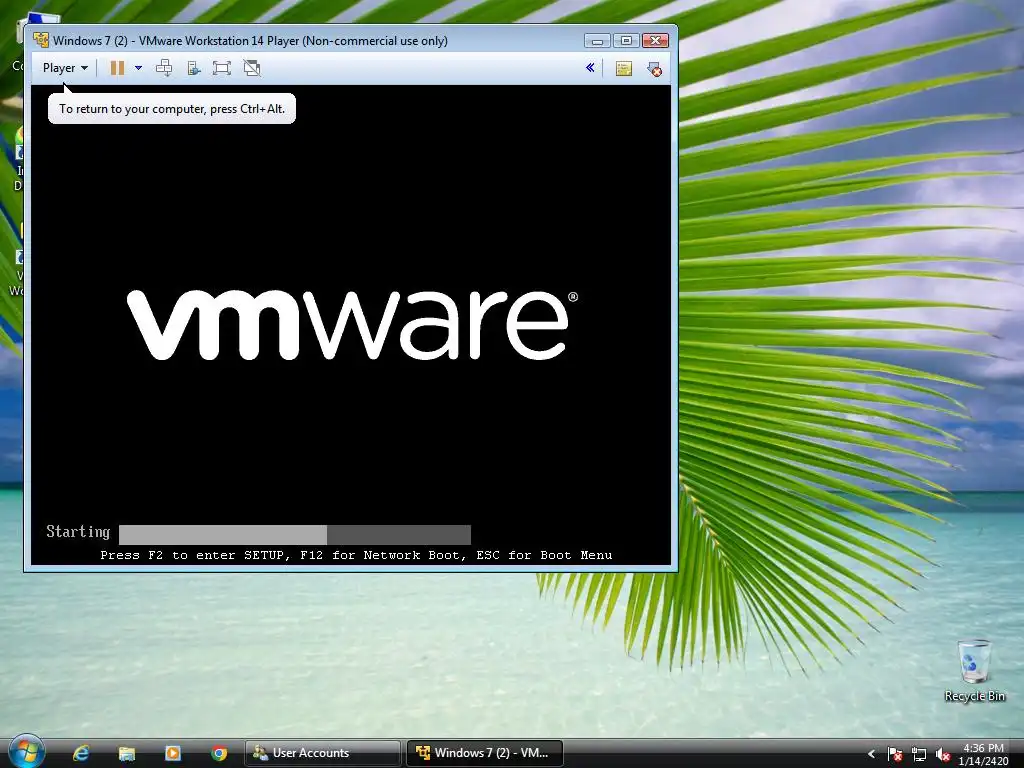1024x768 pixels.
Task: Open Windows Explorer from the taskbar
Action: 127,753
